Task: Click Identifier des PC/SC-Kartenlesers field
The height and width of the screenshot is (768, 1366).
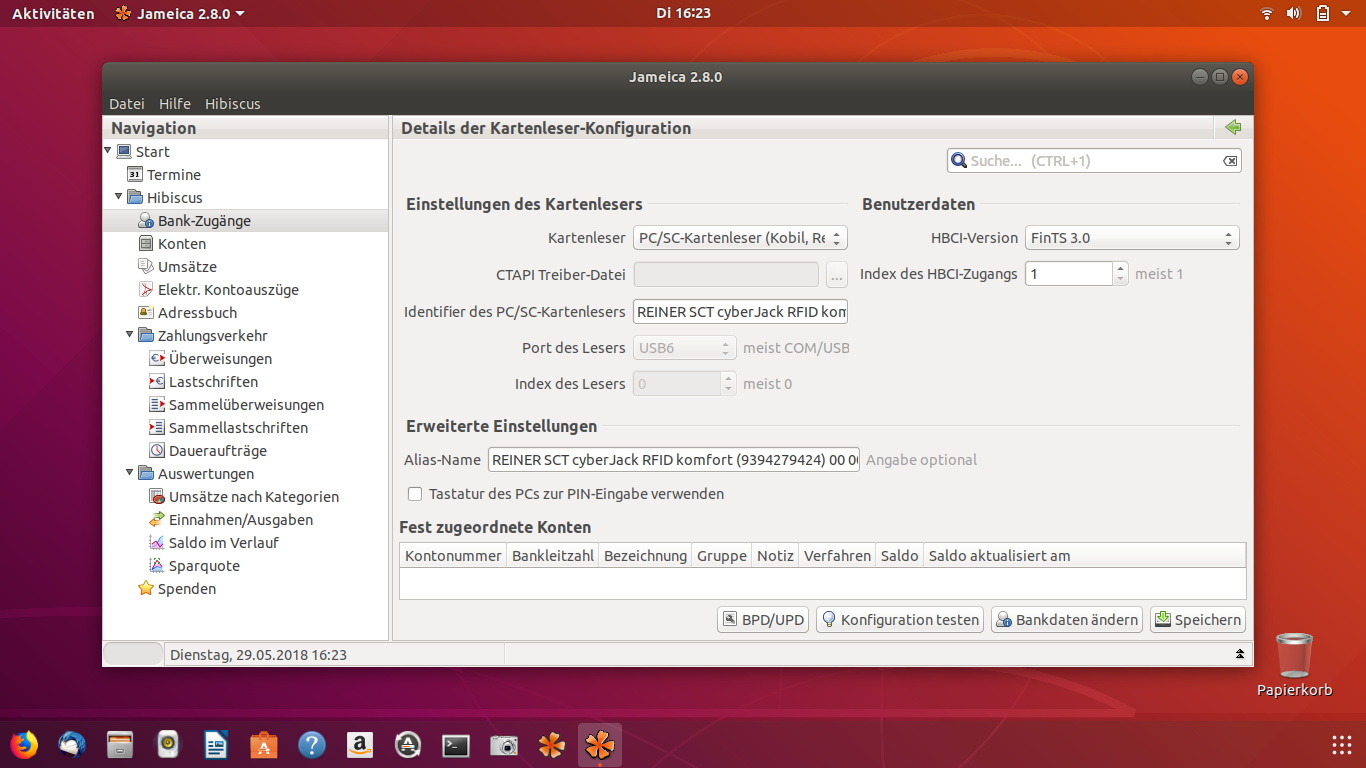Action: tap(741, 312)
